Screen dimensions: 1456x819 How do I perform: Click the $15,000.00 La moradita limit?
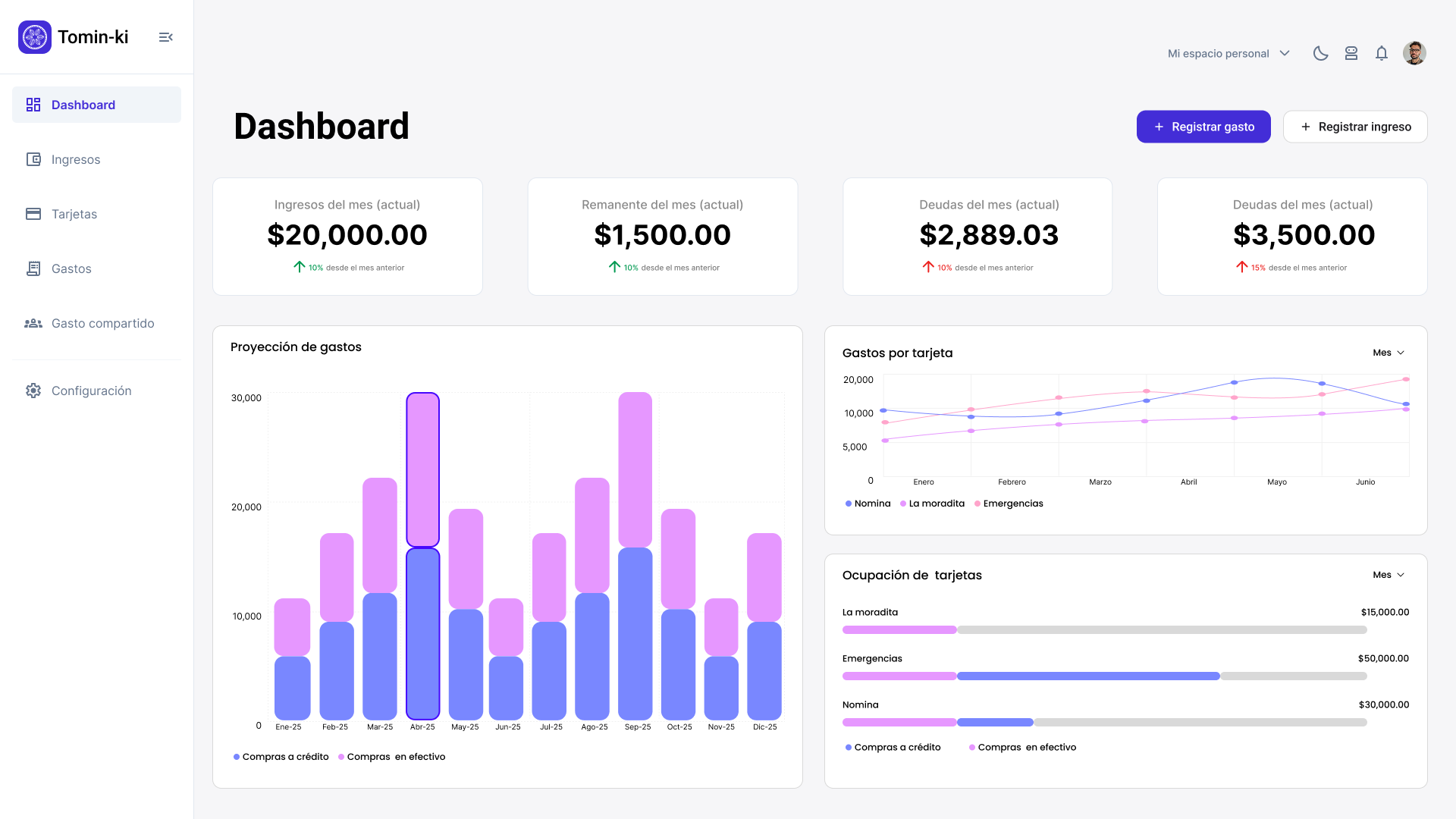1385,612
